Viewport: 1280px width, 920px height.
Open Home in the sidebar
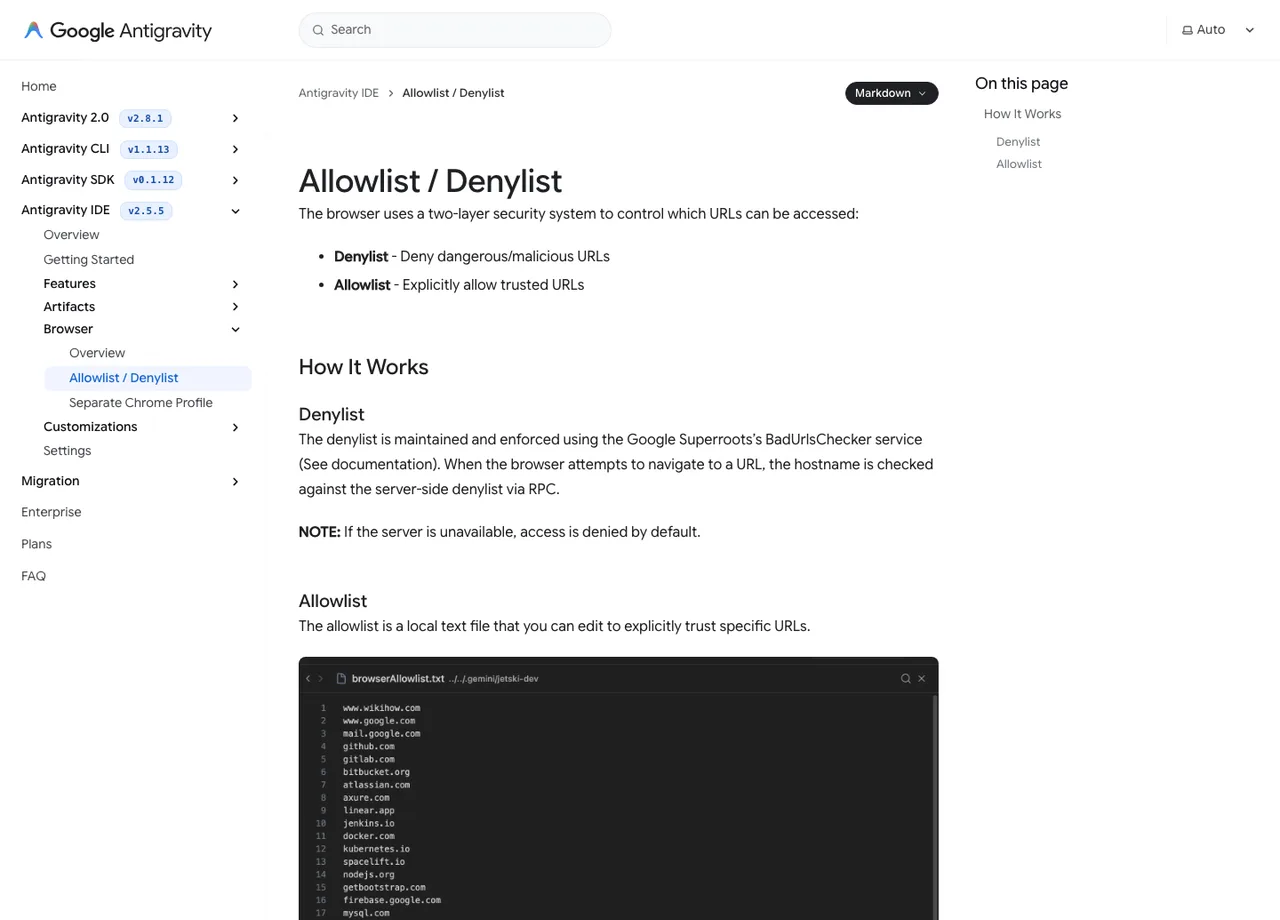(39, 86)
